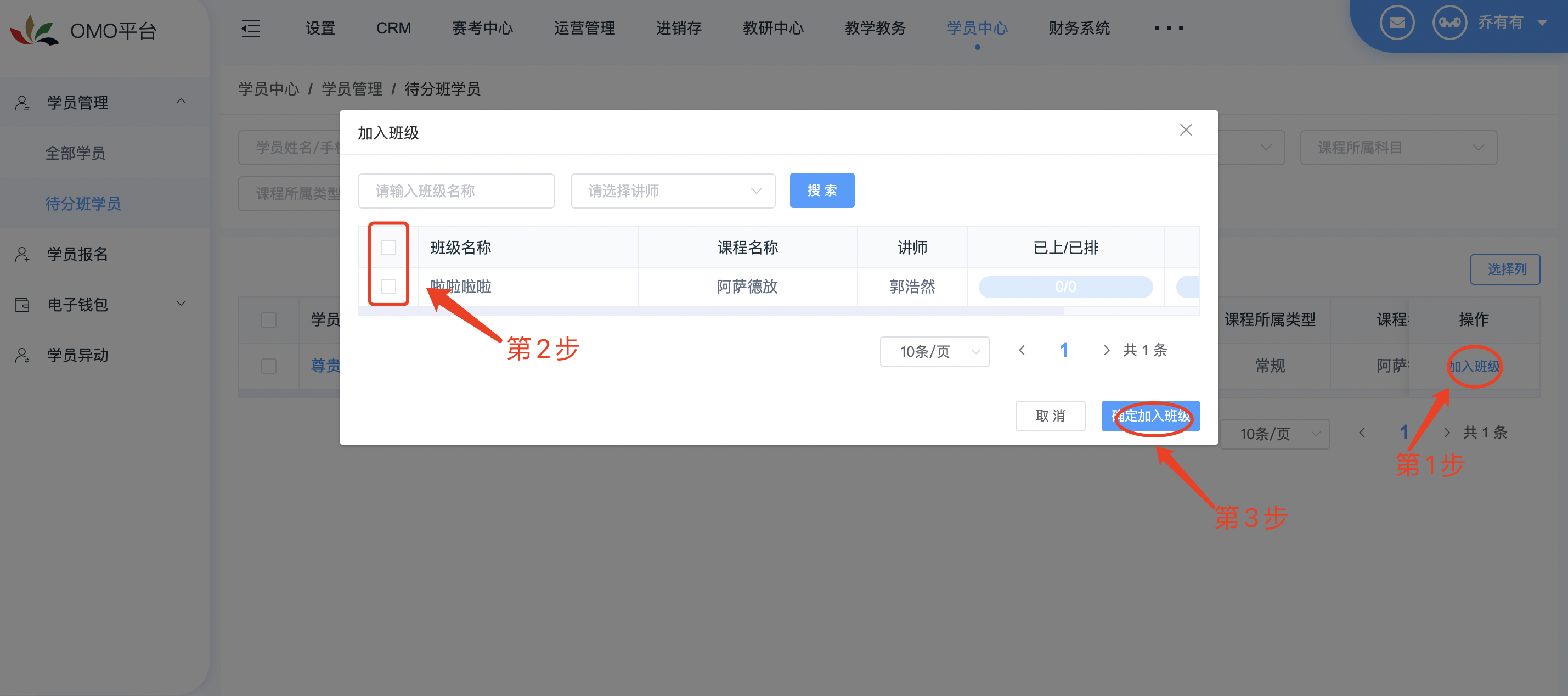Image resolution: width=1568 pixels, height=696 pixels.
Task: Focus the 请输入班级名称 input field
Action: tap(456, 190)
